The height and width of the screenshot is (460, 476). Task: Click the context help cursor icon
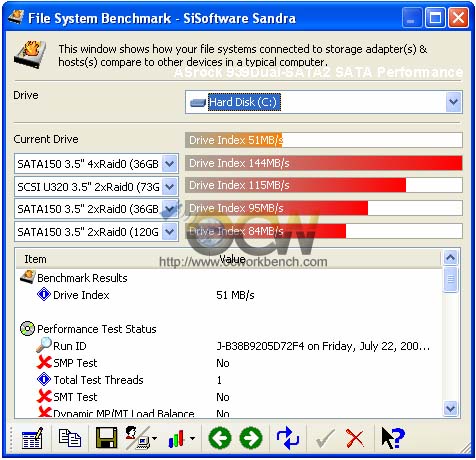[x=393, y=438]
